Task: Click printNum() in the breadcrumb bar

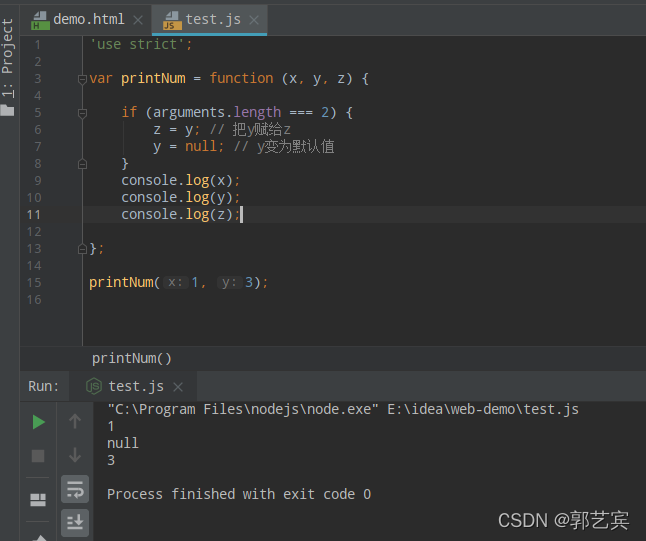Action: (131, 358)
